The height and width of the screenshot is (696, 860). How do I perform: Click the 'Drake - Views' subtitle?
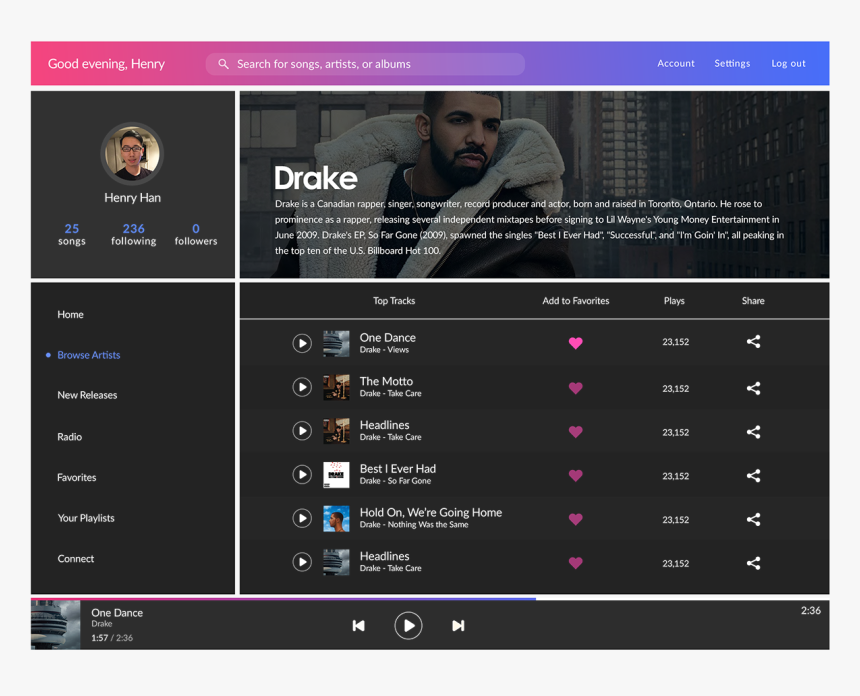tap(384, 350)
